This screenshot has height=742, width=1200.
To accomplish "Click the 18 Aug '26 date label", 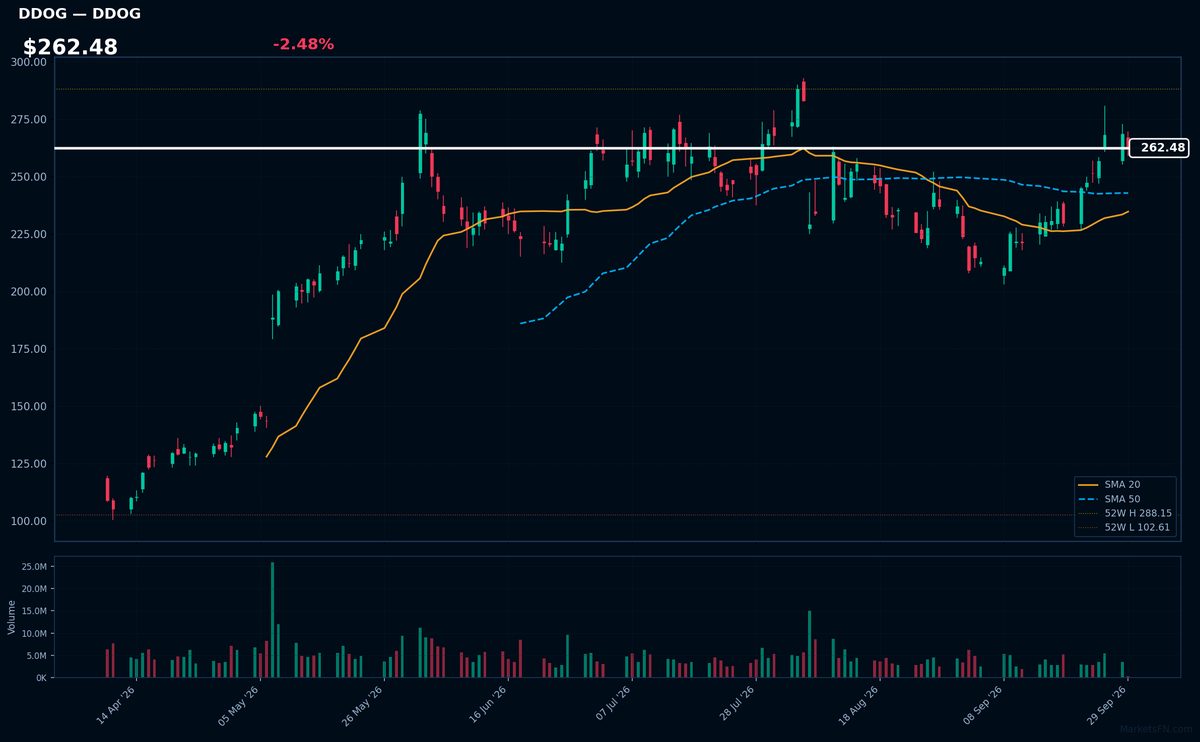I will click(860, 704).
